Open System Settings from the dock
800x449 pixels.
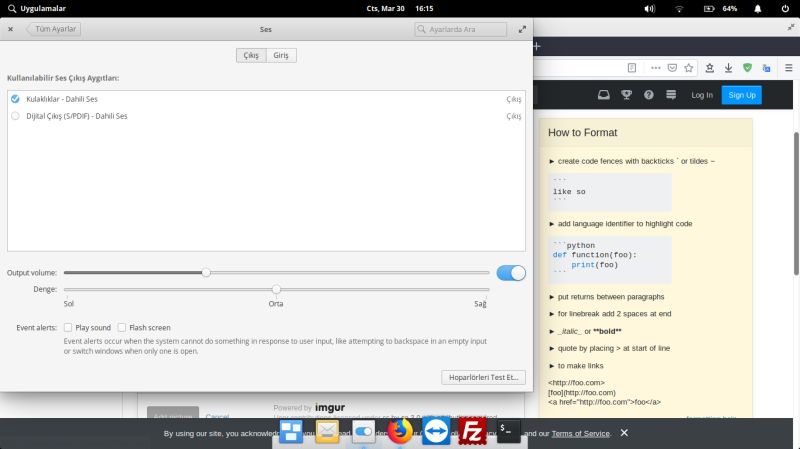click(363, 432)
